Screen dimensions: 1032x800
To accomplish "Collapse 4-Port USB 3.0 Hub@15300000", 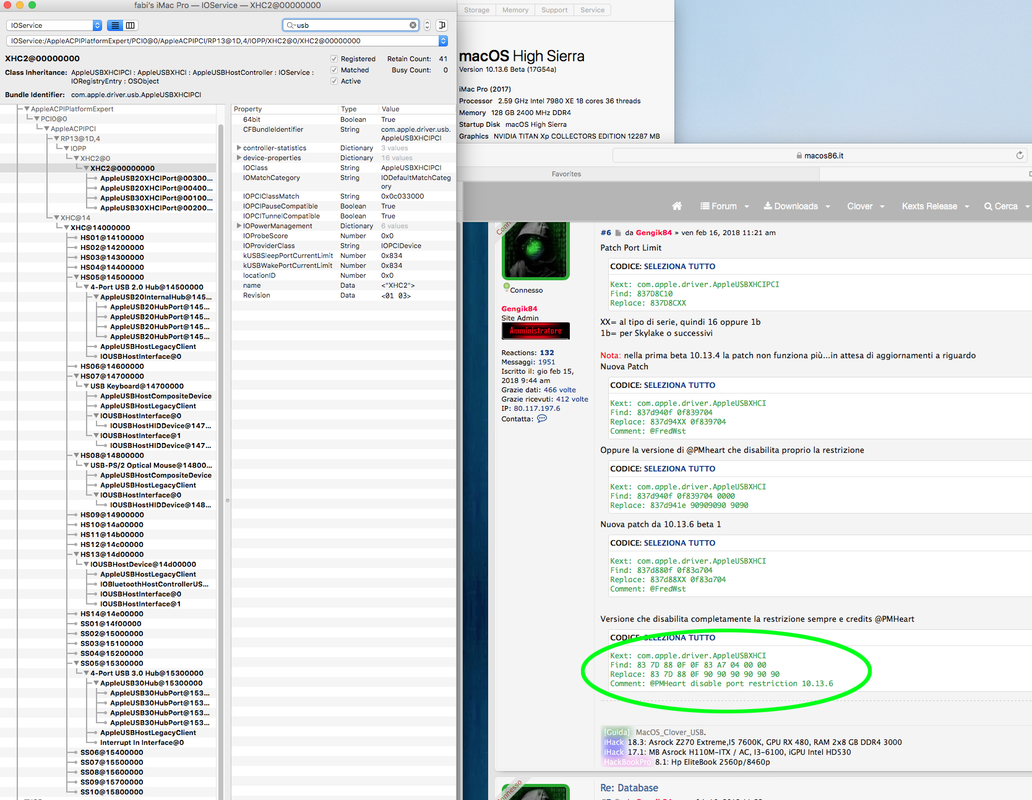I will (86, 673).
